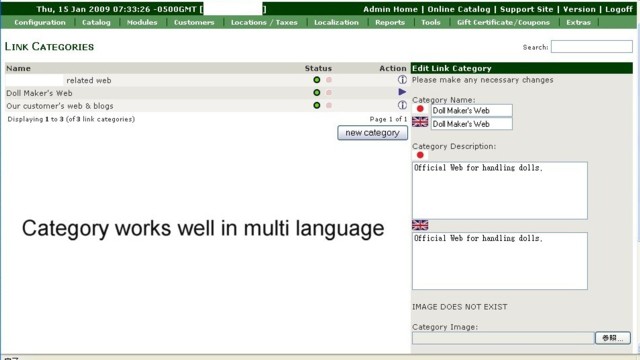Click the Status column header
Viewport: 640px width, 360px height.
coord(318,68)
